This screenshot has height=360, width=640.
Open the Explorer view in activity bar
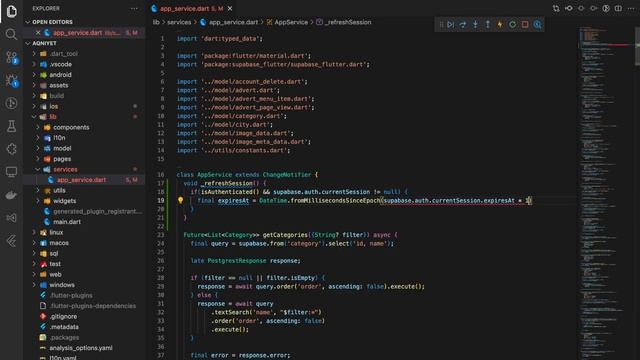(11, 11)
